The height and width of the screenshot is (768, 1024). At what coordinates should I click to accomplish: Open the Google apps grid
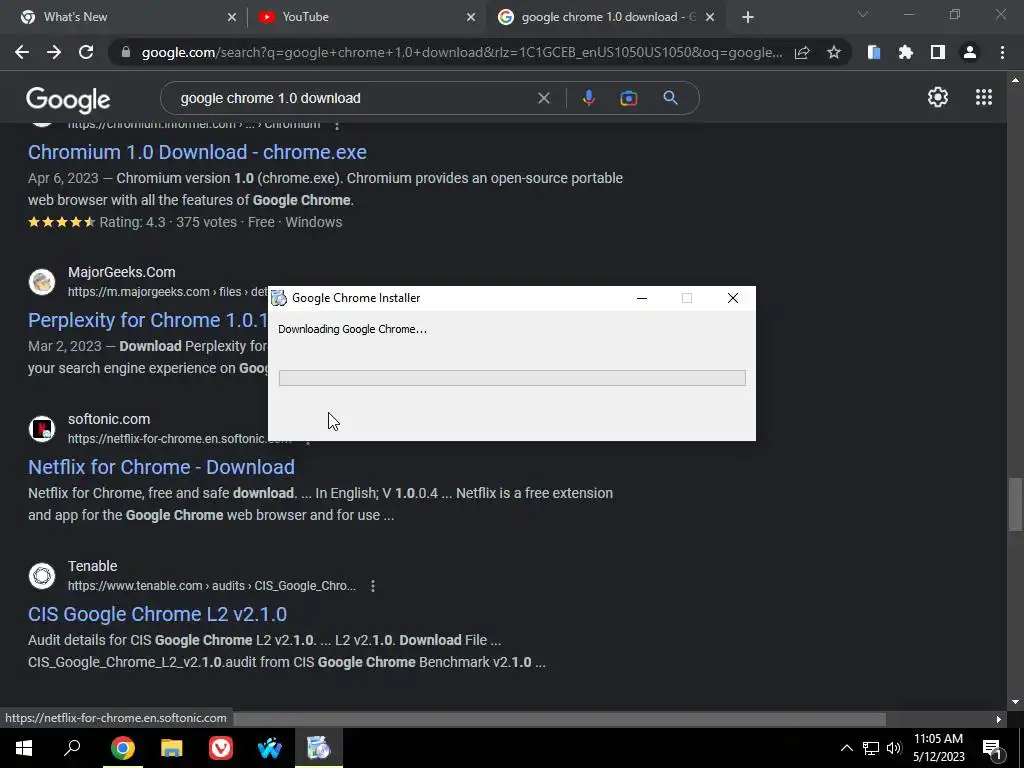(984, 97)
